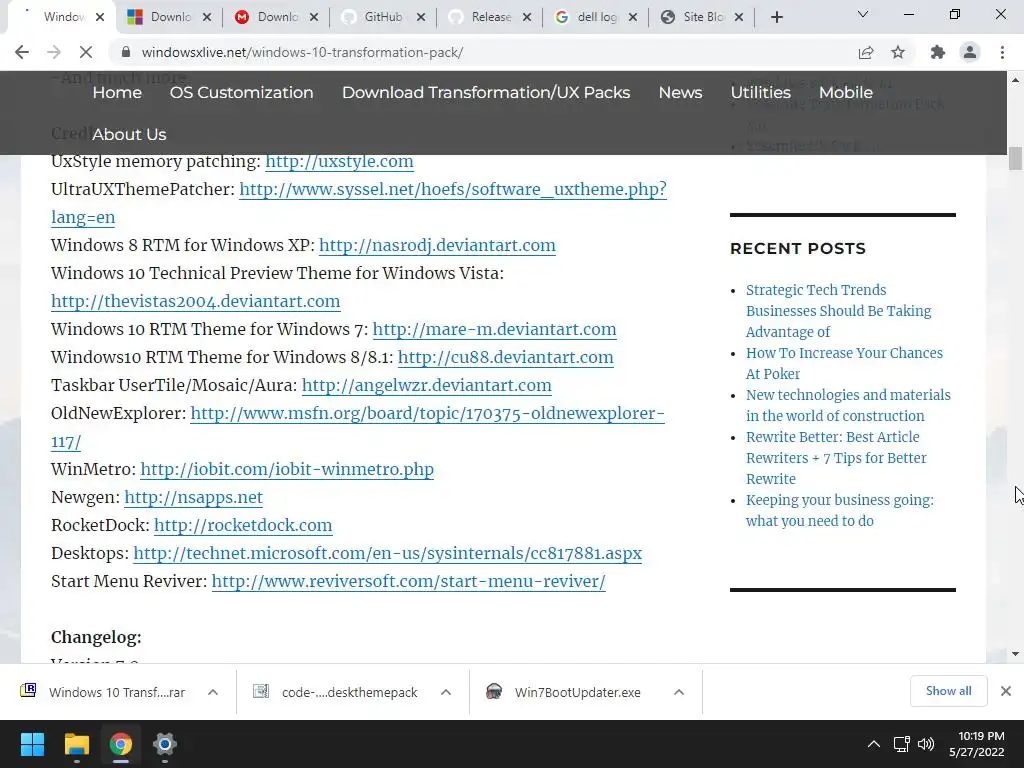
Task: View site information lock icon
Action: [127, 52]
